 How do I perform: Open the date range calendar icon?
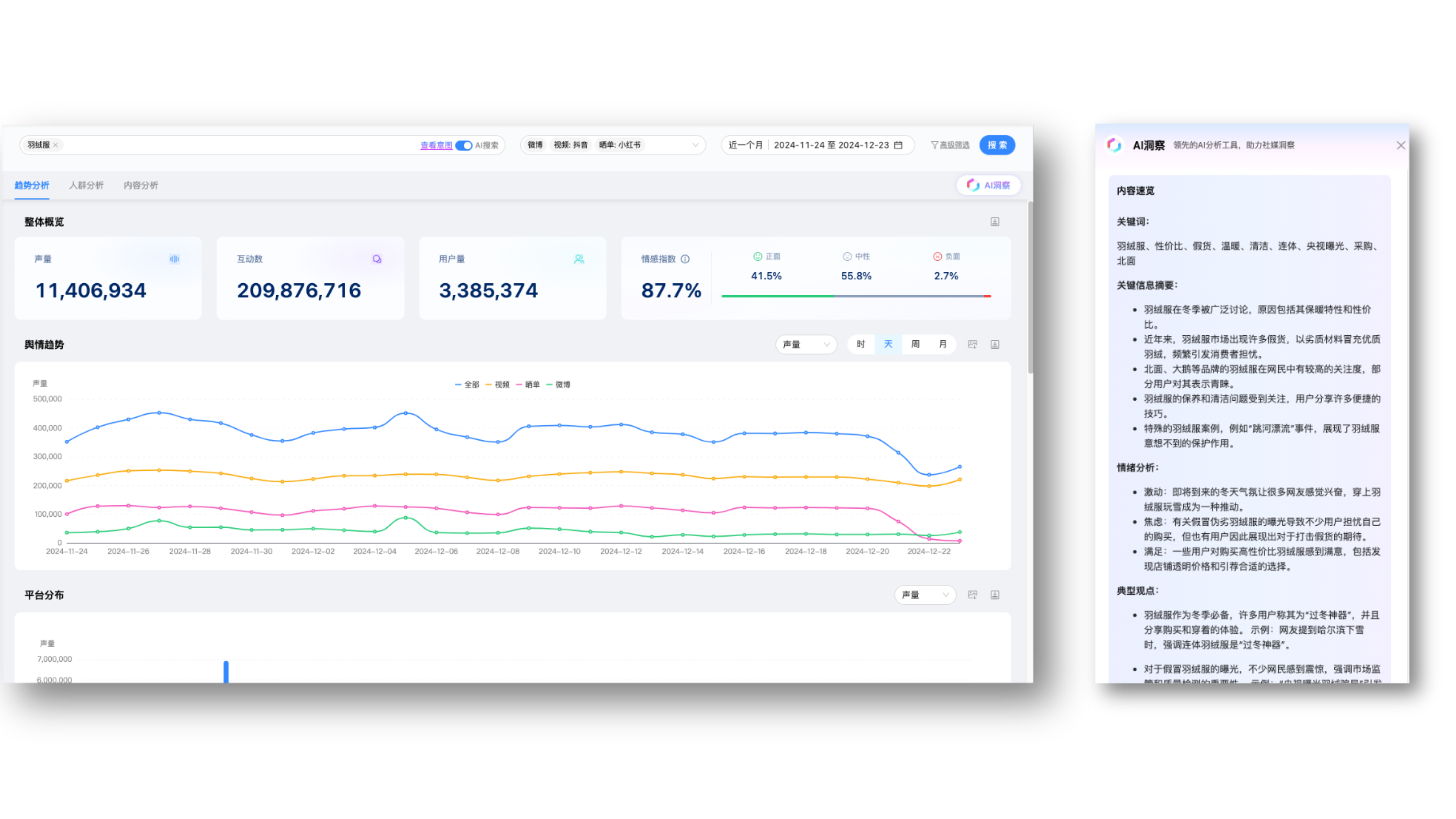tap(898, 145)
